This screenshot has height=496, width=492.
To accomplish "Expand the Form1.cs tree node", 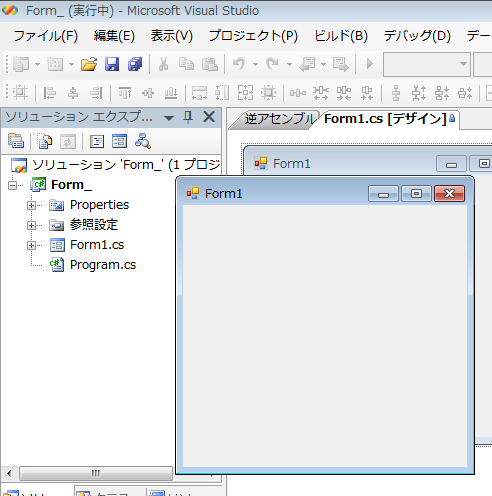I will 31,246.
